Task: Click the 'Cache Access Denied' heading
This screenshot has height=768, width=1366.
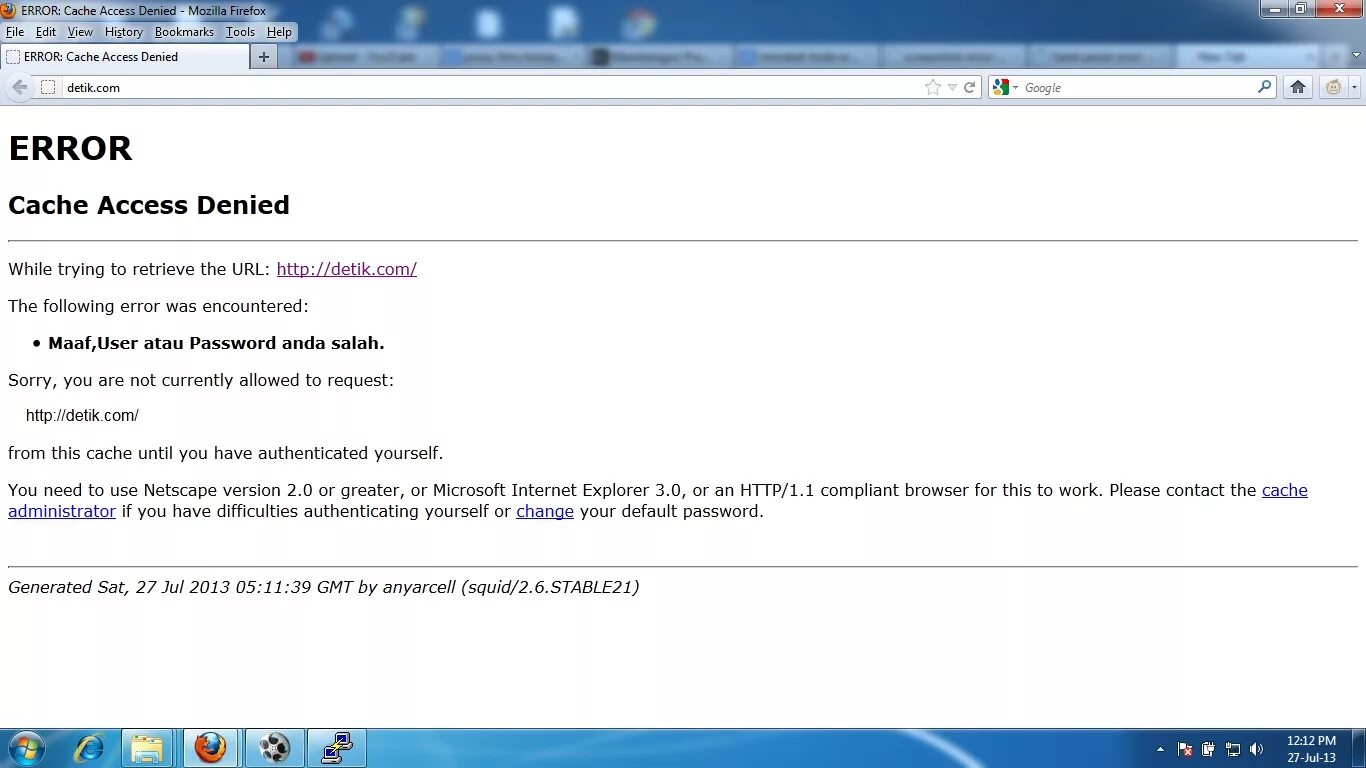Action: pos(149,205)
